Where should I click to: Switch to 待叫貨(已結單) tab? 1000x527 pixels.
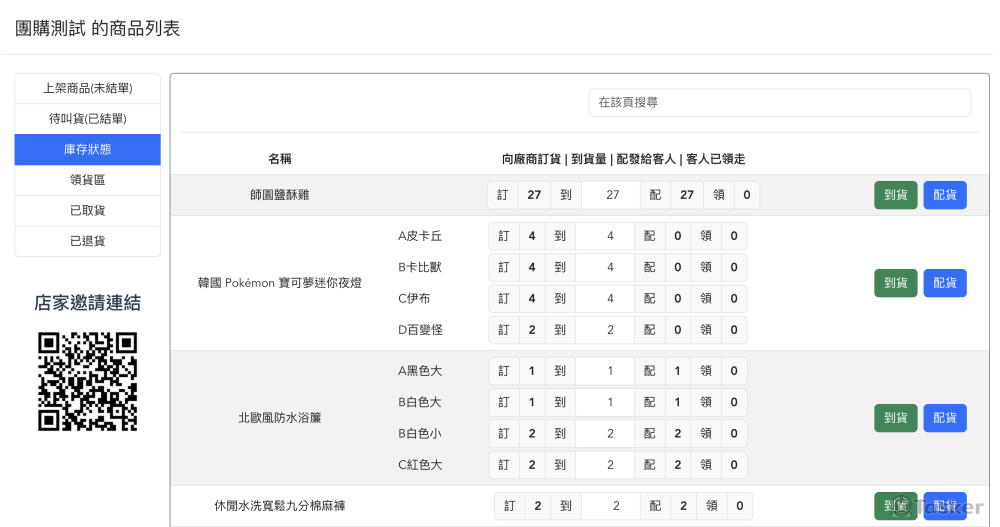tap(87, 119)
